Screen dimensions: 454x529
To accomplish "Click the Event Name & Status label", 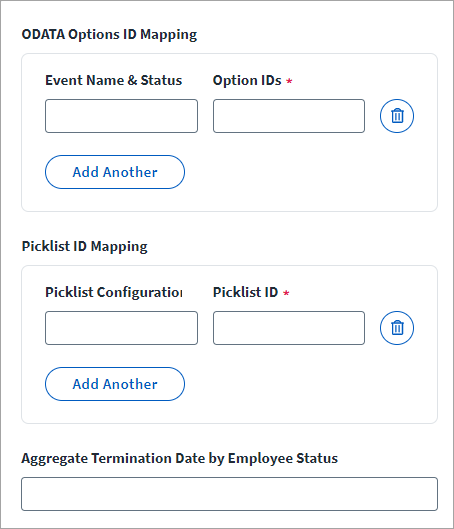I will coord(114,80).
